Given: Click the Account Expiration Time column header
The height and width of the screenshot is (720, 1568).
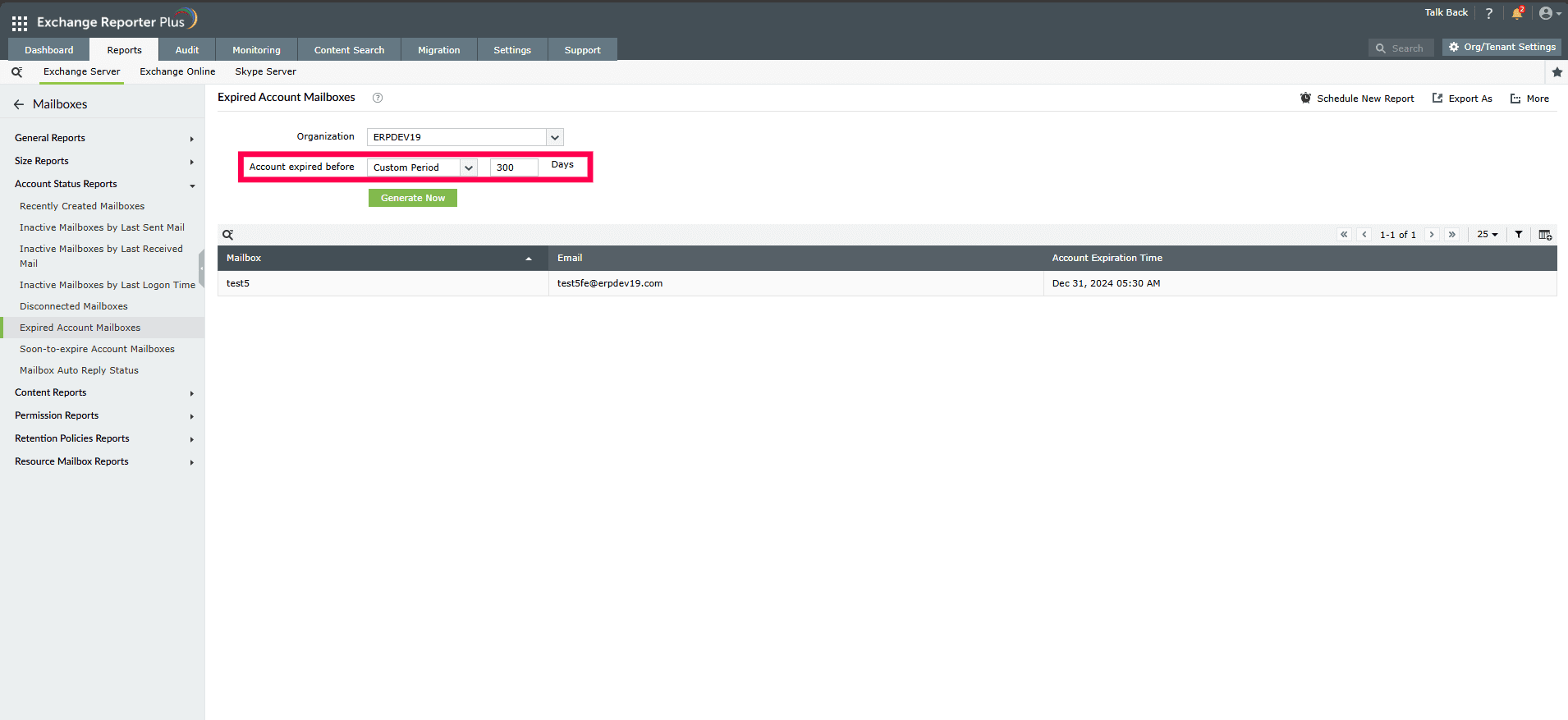Looking at the screenshot, I should 1300,258.
